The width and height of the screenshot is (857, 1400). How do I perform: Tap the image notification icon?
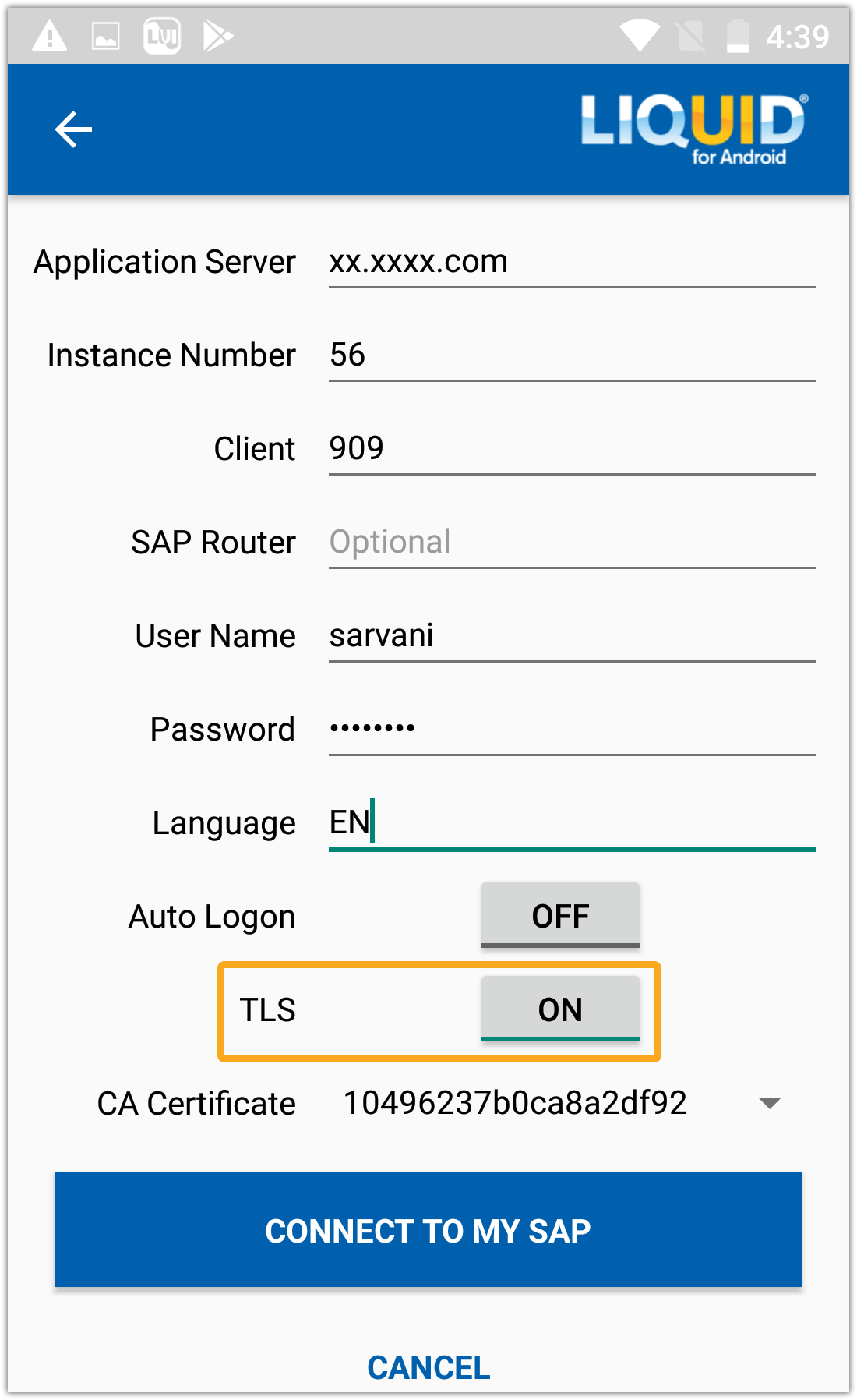pos(105,36)
